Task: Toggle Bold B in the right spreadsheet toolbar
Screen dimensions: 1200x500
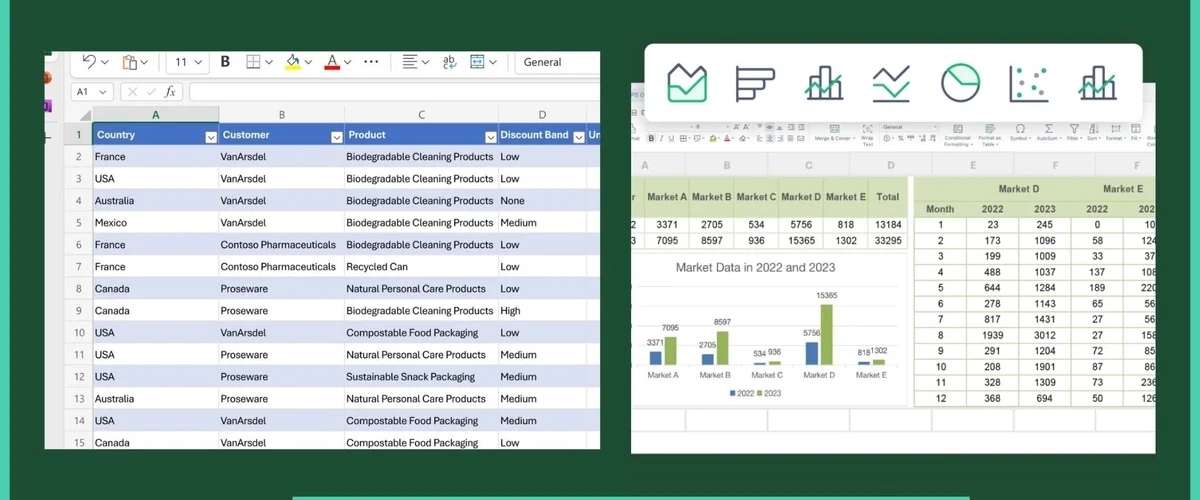Action: coord(651,139)
